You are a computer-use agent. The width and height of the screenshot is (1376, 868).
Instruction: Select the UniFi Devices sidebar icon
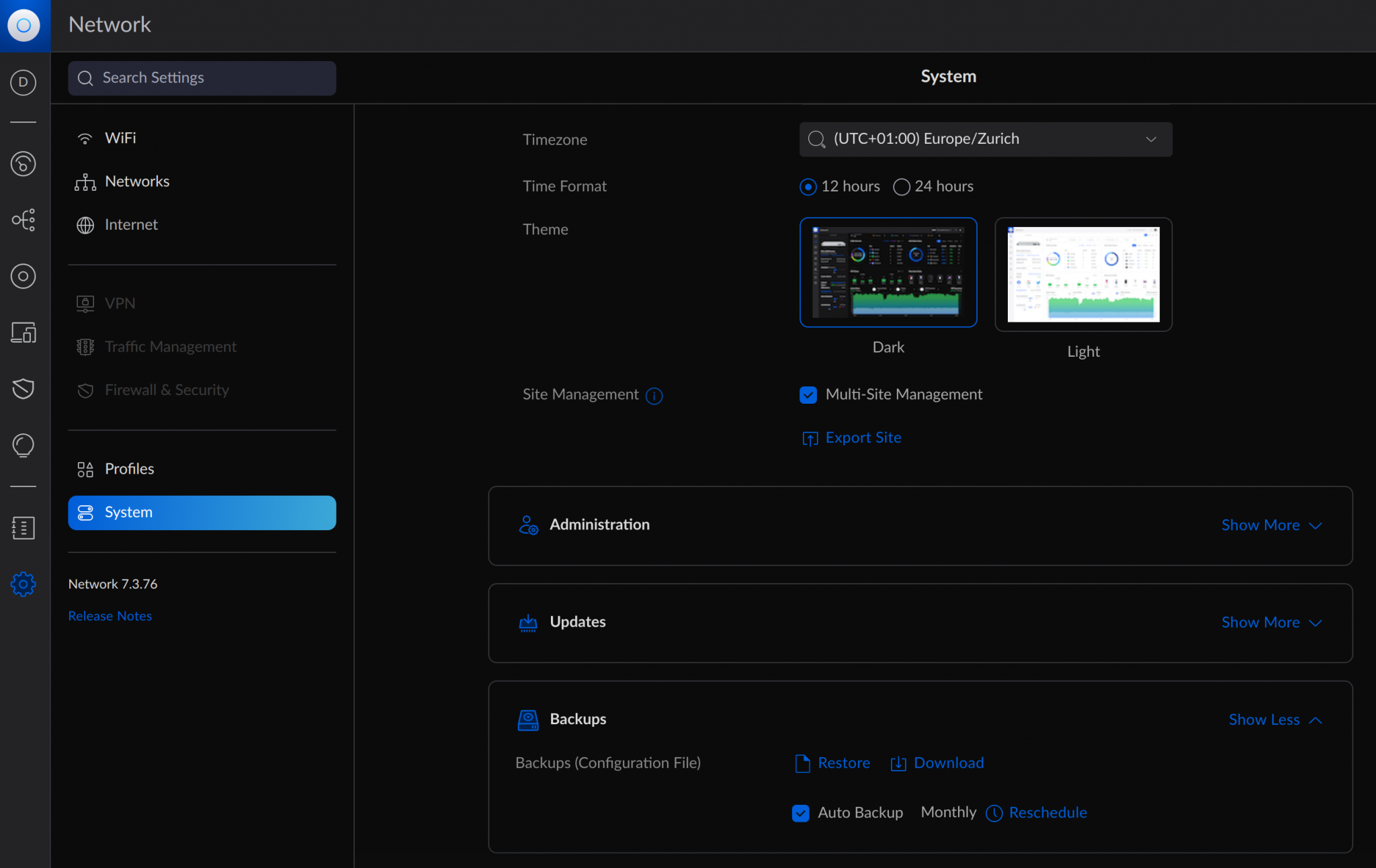point(24,276)
